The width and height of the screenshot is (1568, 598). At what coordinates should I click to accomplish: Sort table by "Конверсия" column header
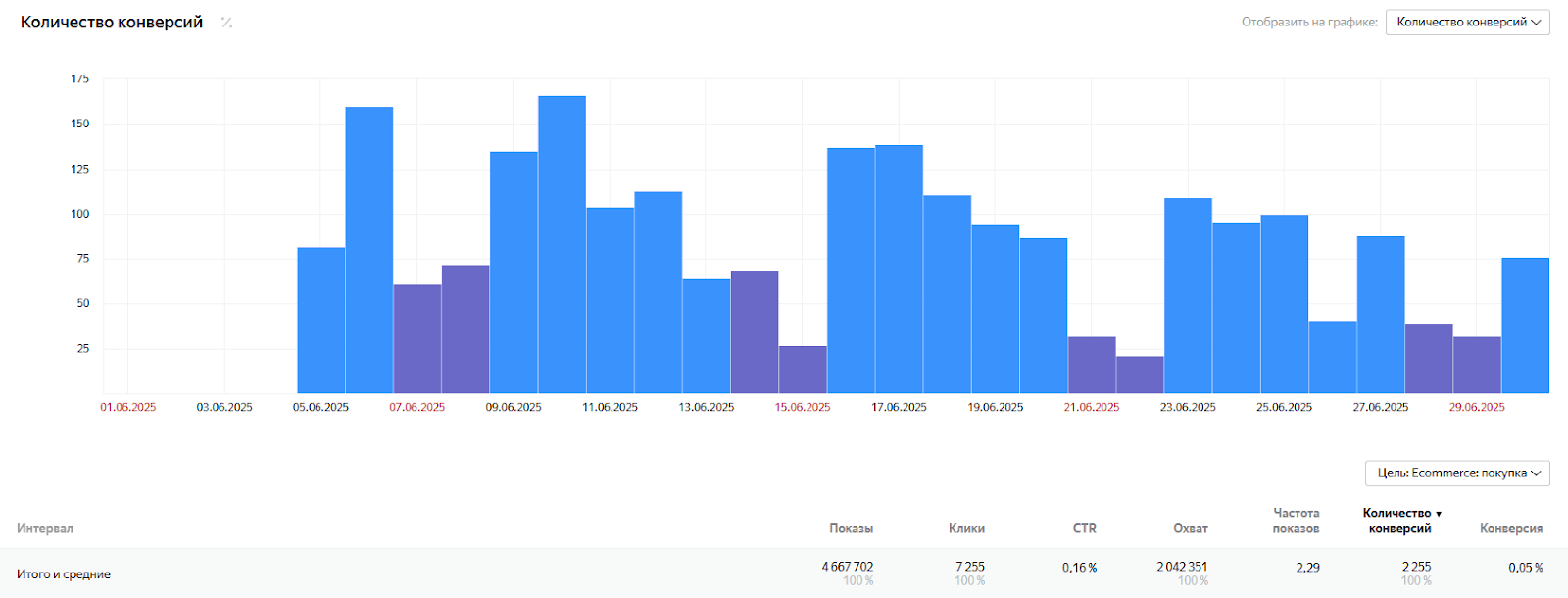1511,528
